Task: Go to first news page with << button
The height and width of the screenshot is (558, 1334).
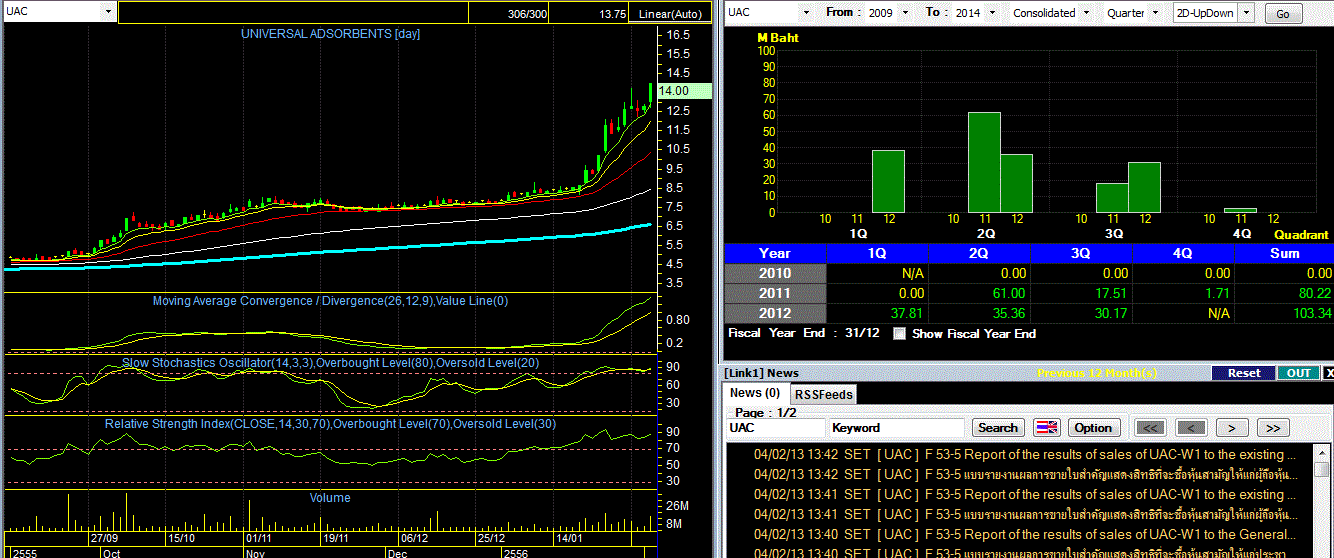Action: [x=1151, y=428]
